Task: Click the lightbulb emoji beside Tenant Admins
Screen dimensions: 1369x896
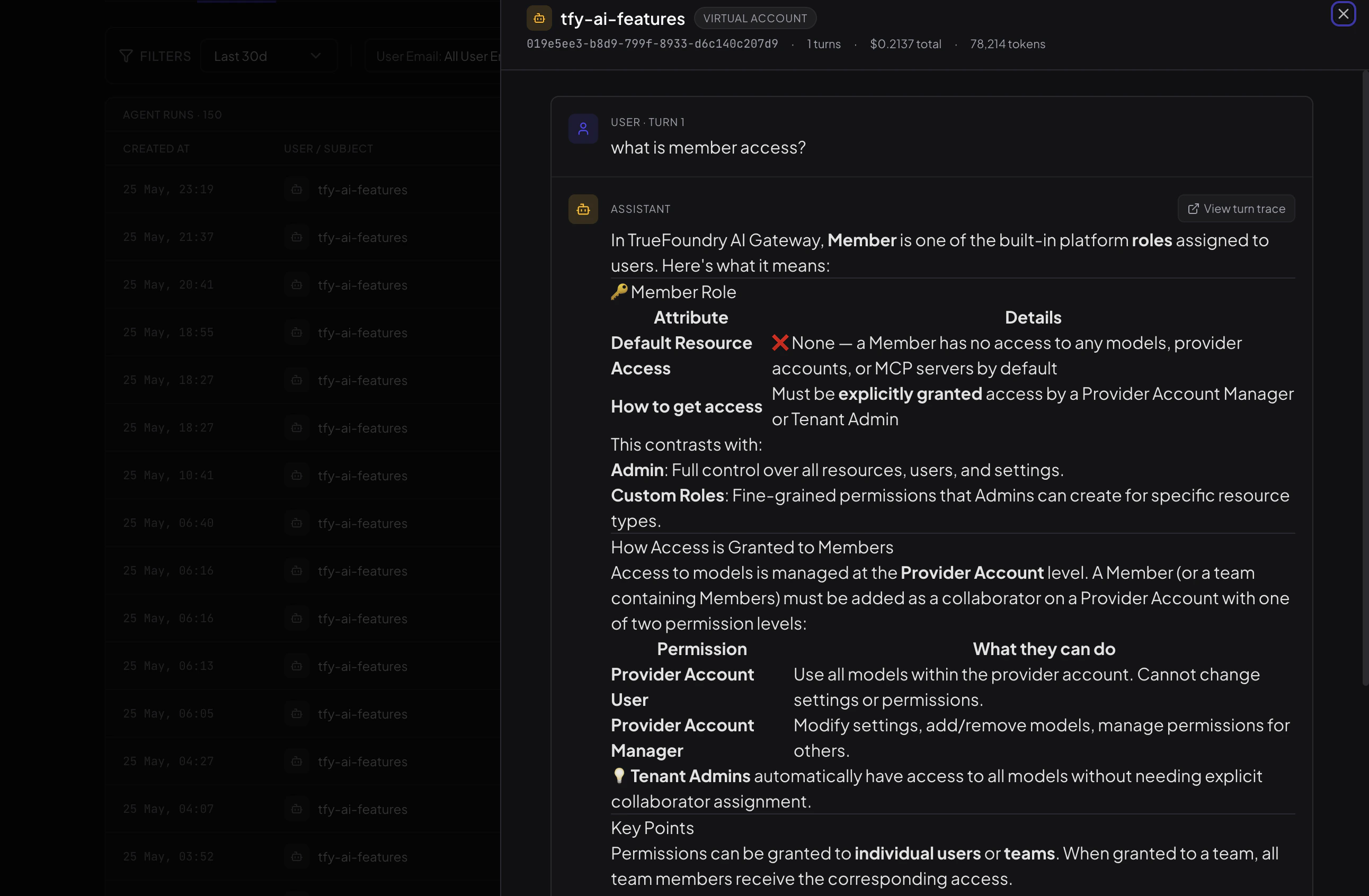Action: click(619, 776)
